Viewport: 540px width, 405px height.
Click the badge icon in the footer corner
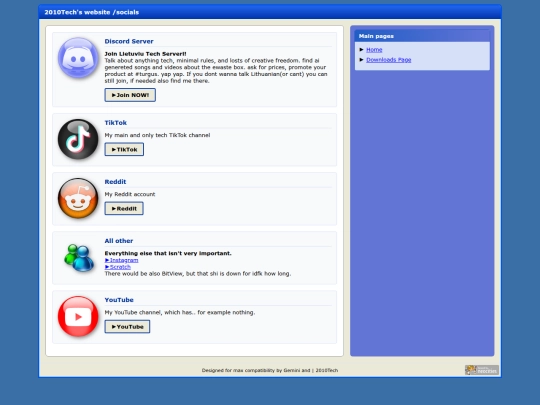click(481, 370)
